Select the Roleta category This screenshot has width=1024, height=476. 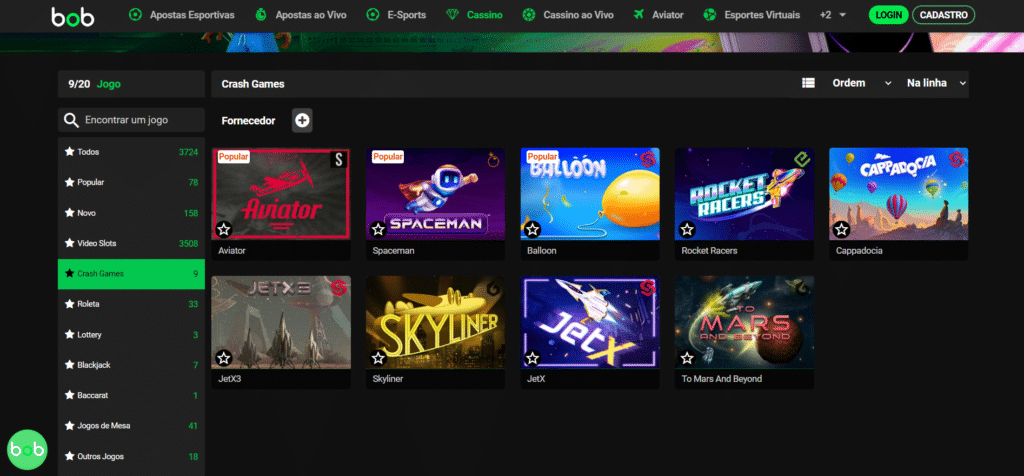click(131, 304)
